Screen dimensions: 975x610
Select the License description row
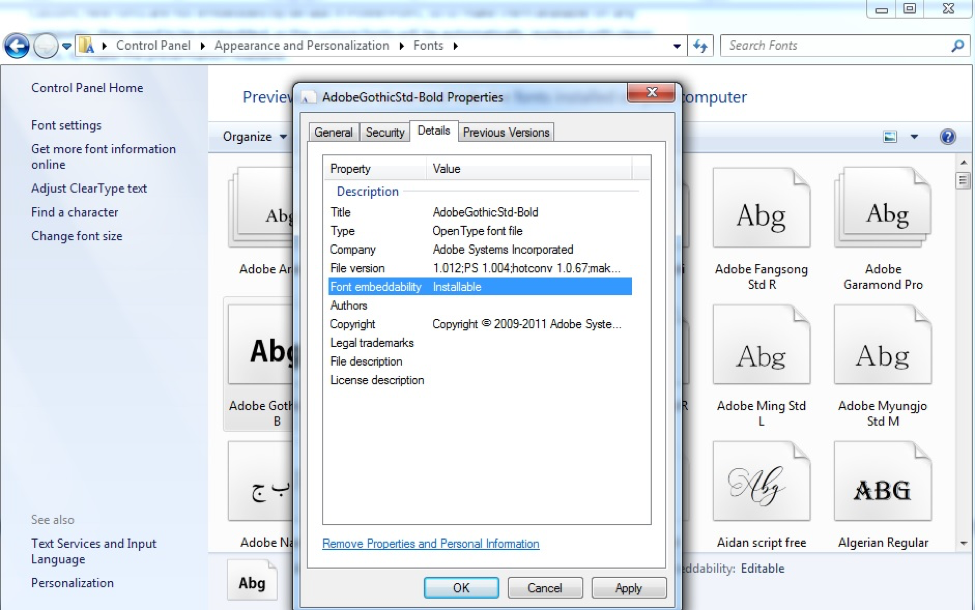[480, 380]
